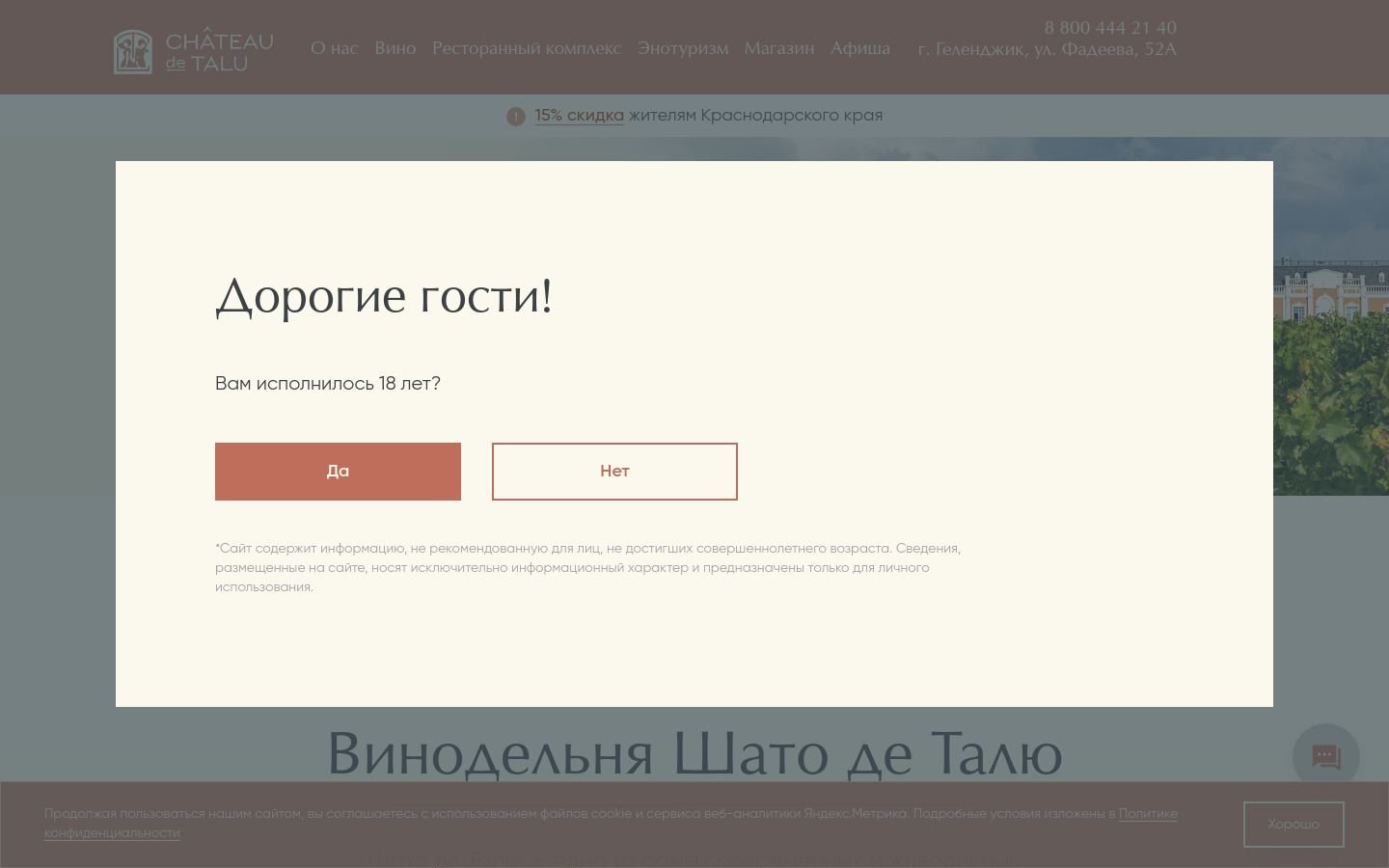Click the text жителям Краснодарского края

[756, 116]
